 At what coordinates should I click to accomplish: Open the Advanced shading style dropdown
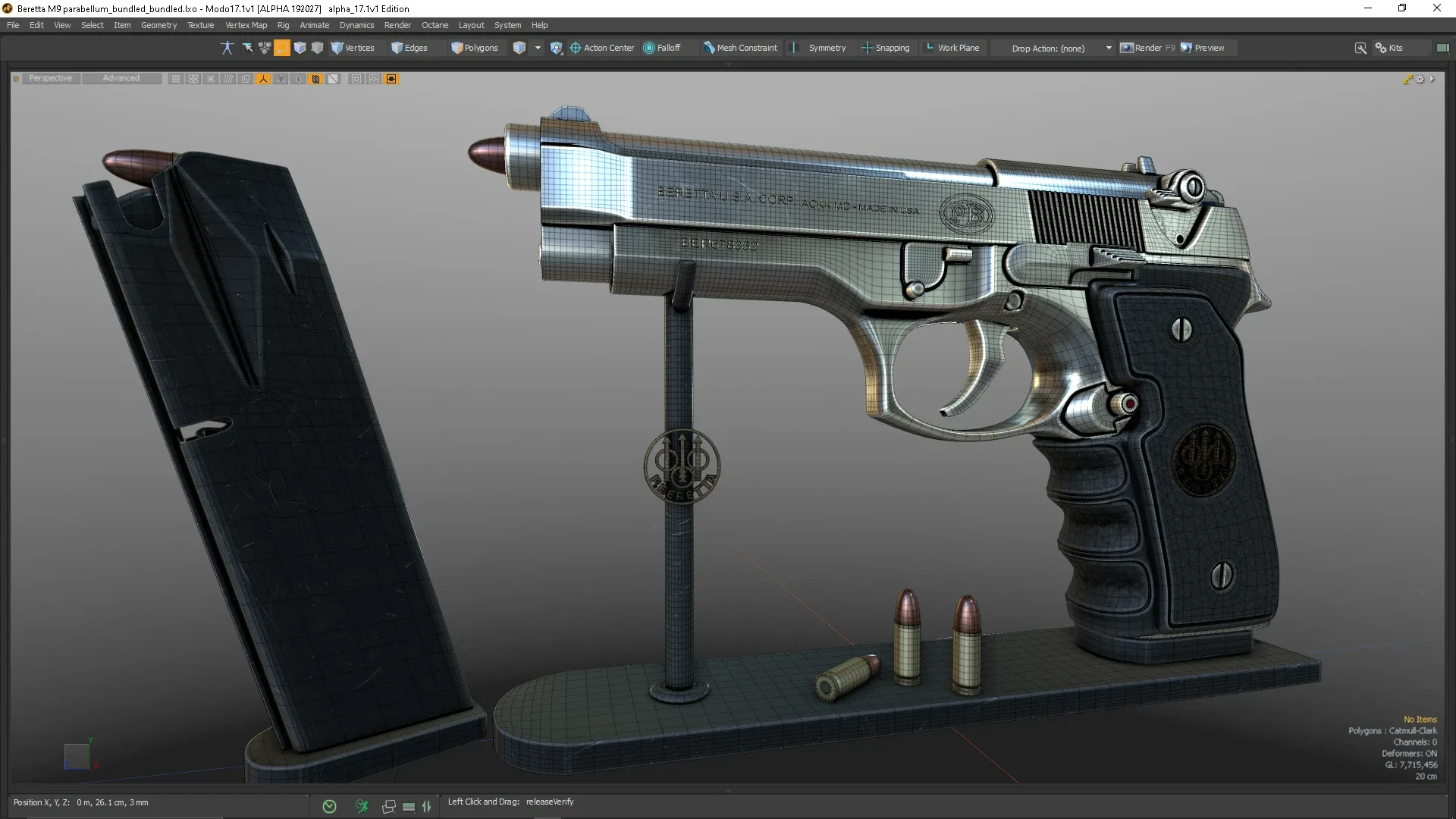click(x=121, y=78)
